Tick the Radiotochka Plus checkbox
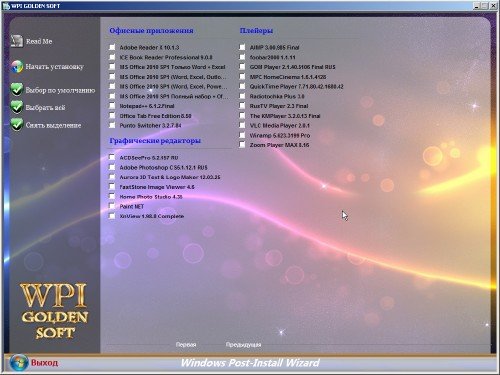 coord(242,96)
